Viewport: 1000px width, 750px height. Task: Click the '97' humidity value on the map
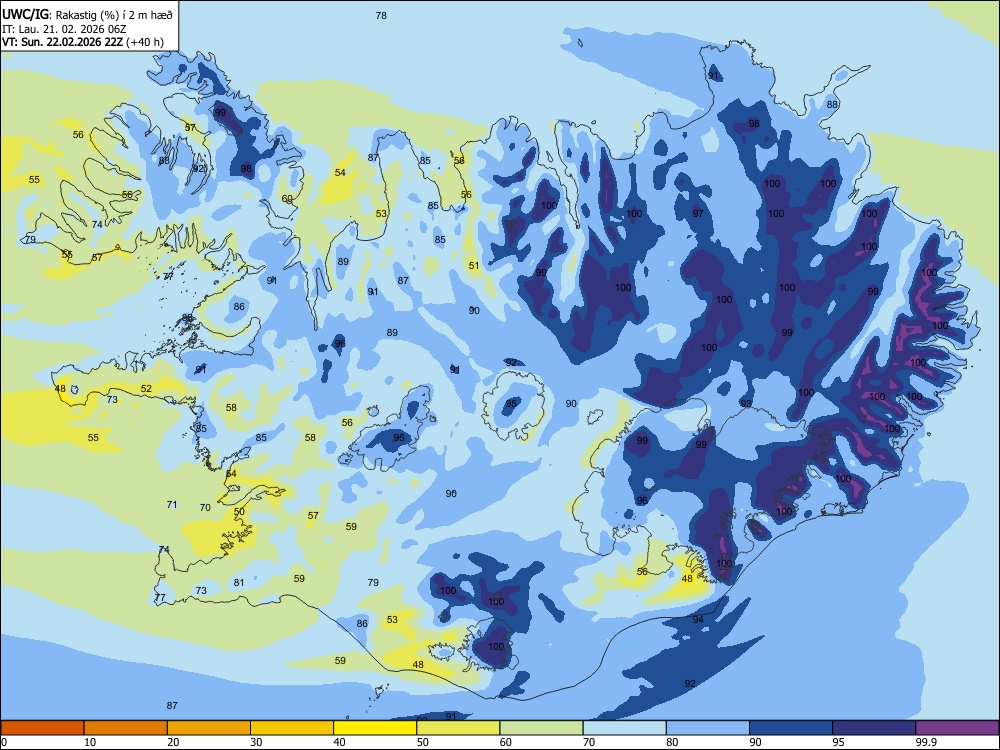[x=698, y=213]
